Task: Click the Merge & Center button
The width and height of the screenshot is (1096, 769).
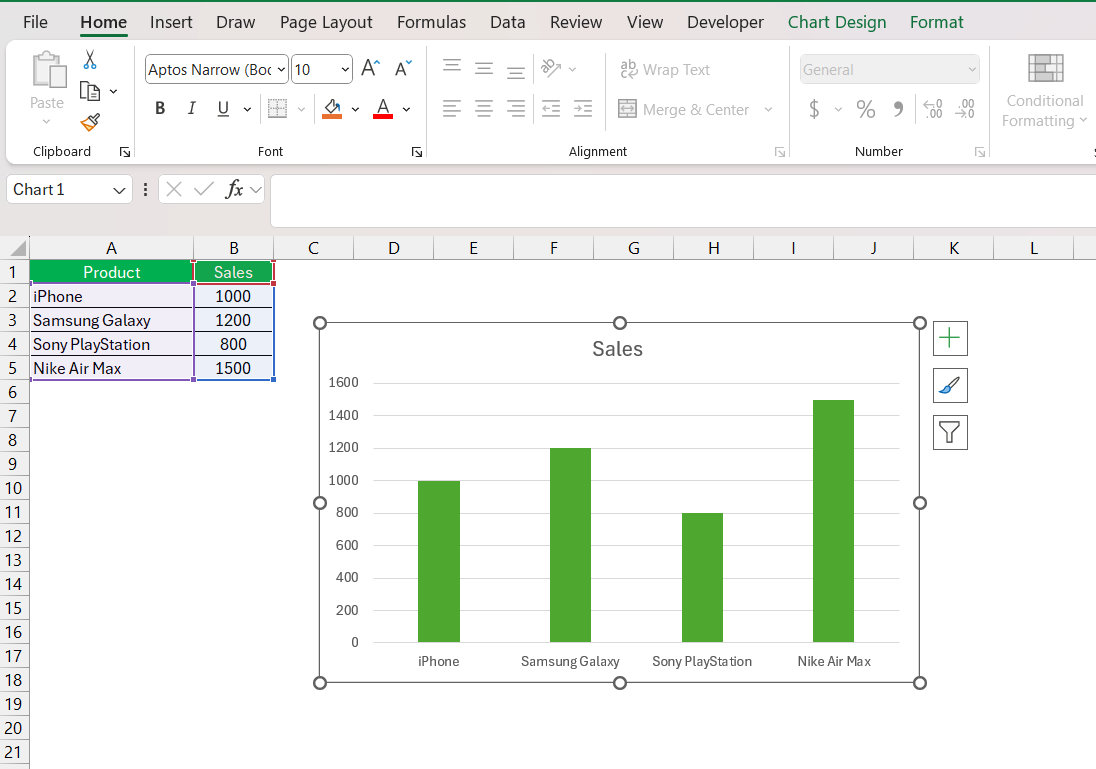Action: (684, 110)
